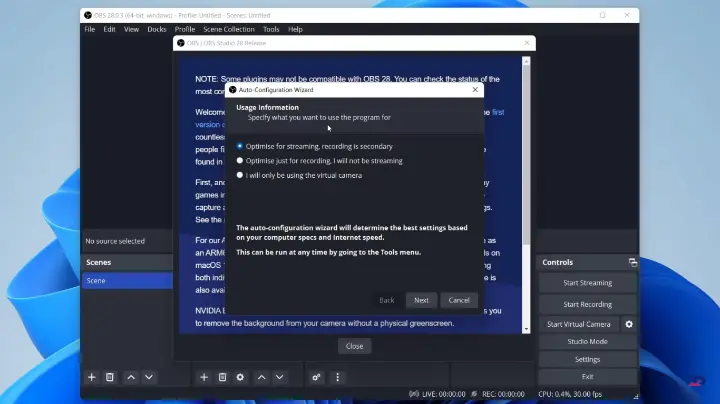Click Exit in Controls panel
The image size is (720, 404).
(x=587, y=377)
